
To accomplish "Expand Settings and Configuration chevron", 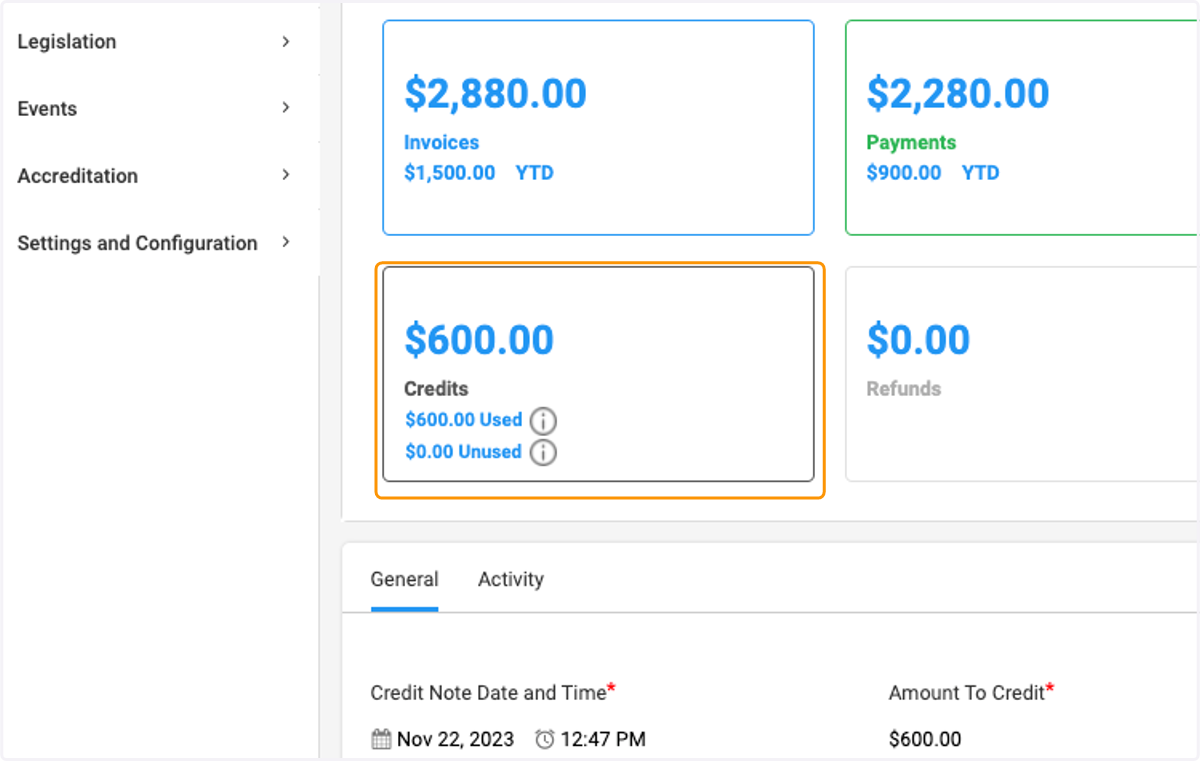I will pyautogui.click(x=286, y=242).
